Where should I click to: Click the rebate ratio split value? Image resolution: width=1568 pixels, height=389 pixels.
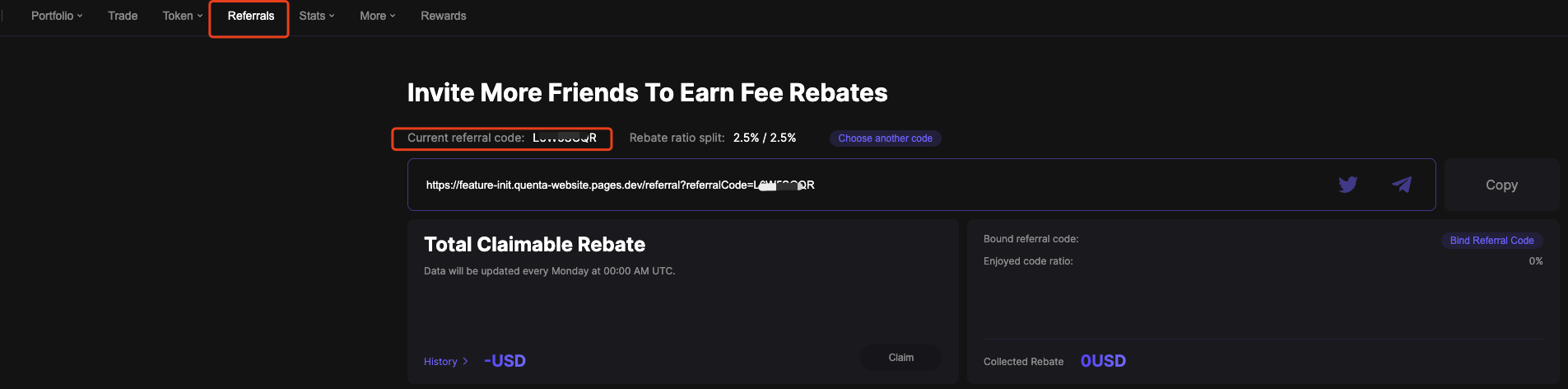point(764,138)
